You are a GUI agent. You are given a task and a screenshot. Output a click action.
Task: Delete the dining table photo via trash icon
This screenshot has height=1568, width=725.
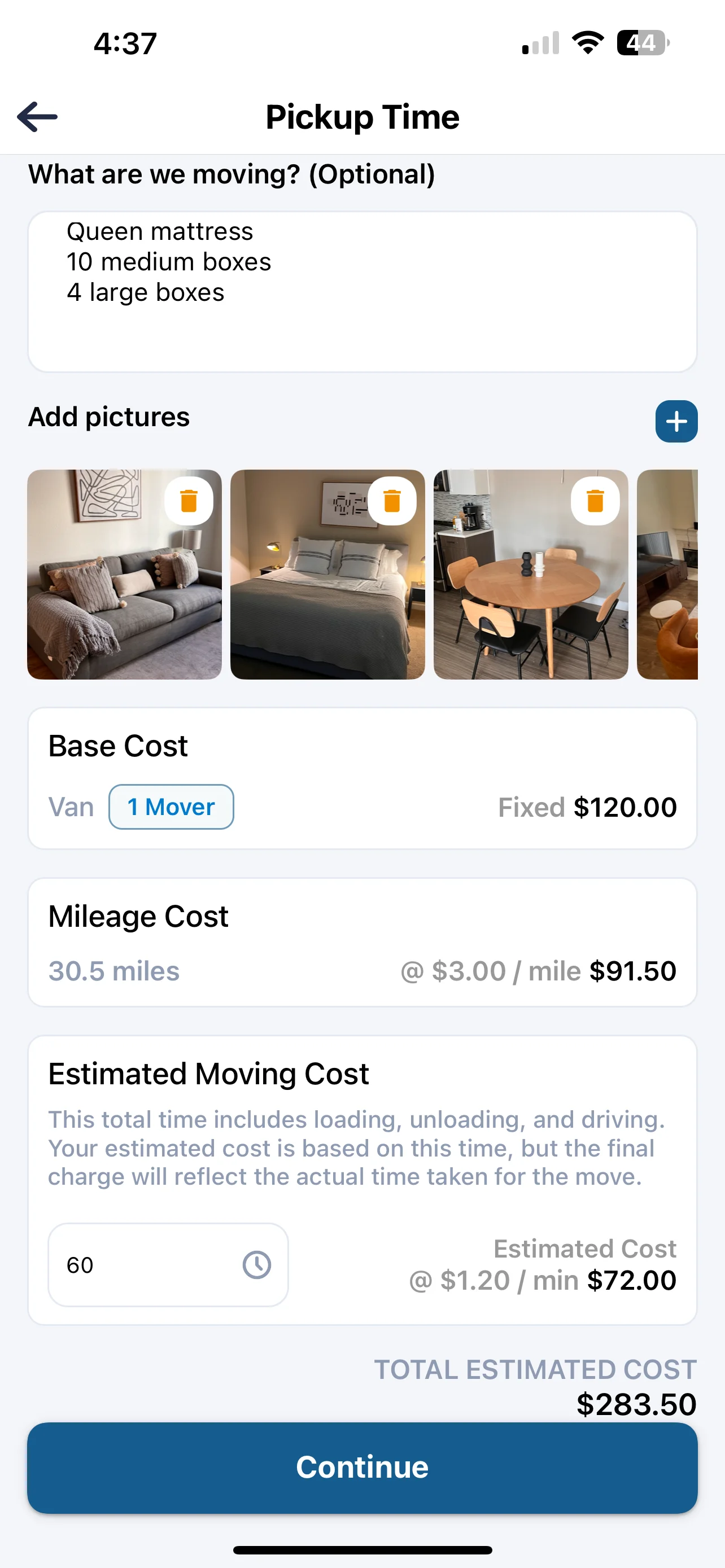[x=595, y=500]
